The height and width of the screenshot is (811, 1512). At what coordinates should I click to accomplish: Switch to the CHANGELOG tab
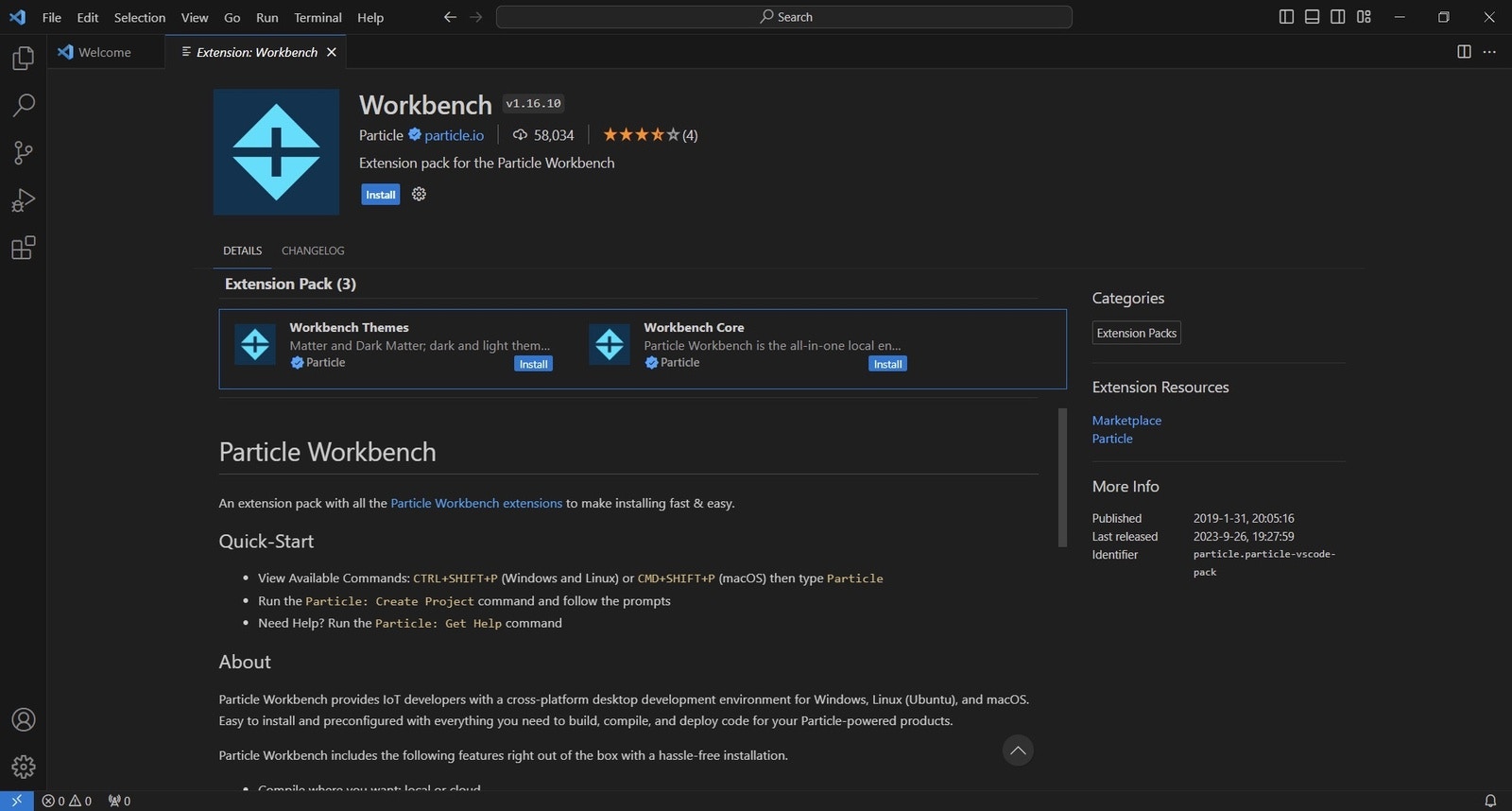pos(313,250)
